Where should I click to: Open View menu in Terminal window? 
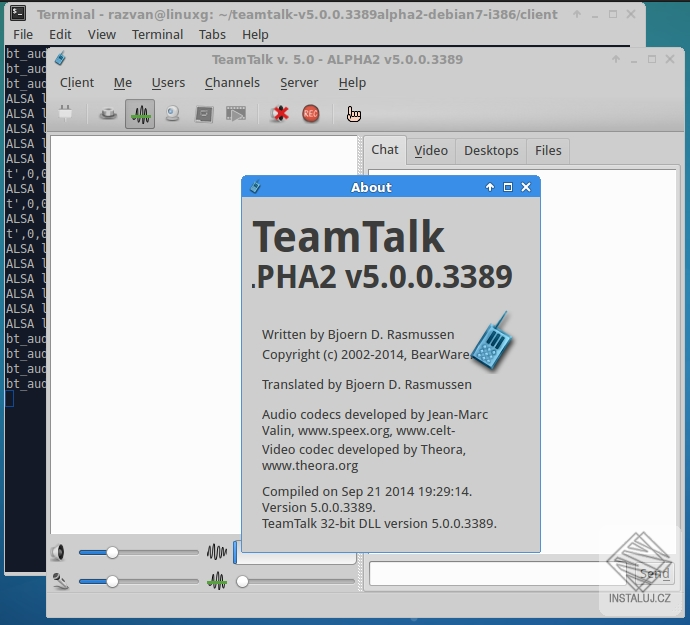point(102,34)
